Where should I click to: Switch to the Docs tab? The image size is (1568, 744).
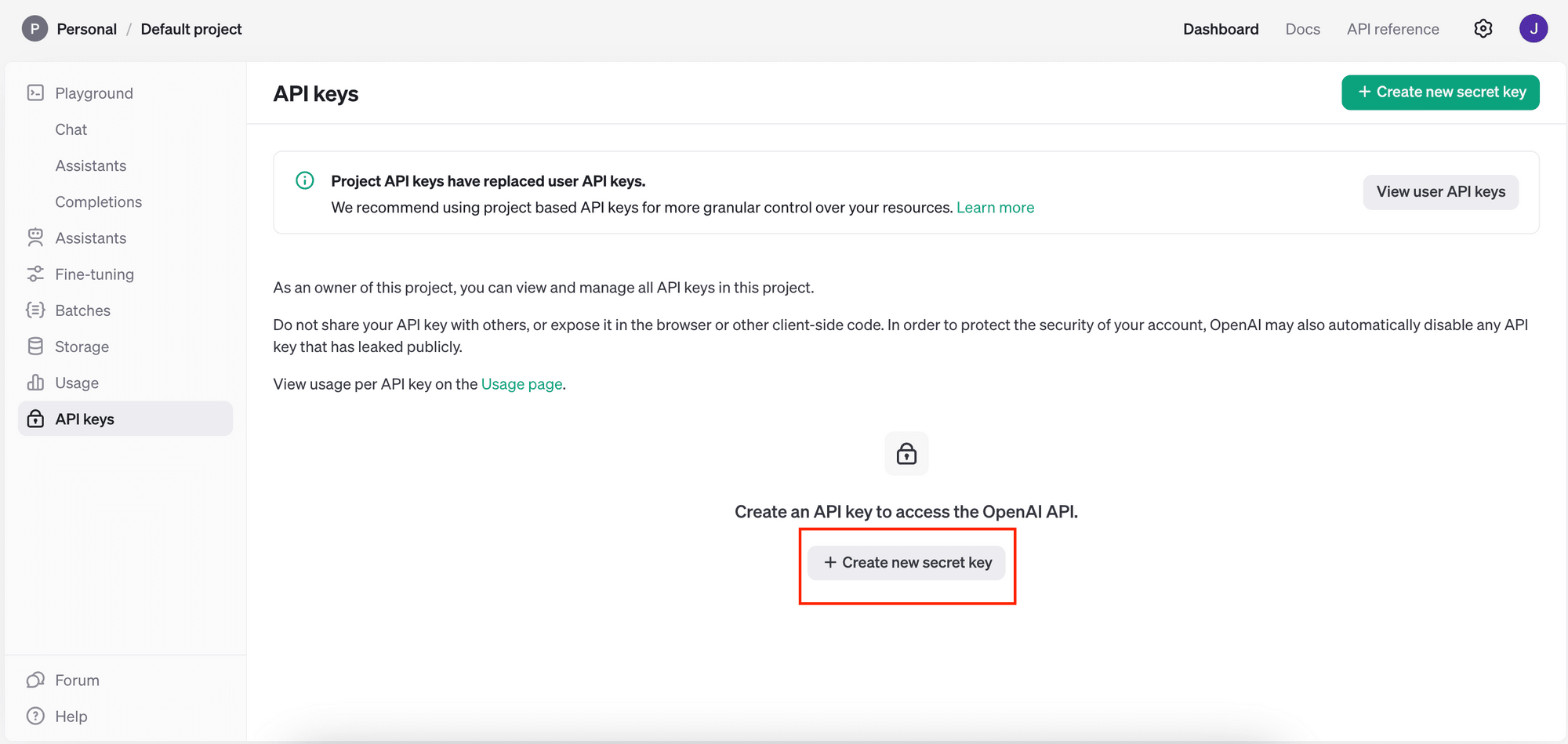click(x=1302, y=28)
